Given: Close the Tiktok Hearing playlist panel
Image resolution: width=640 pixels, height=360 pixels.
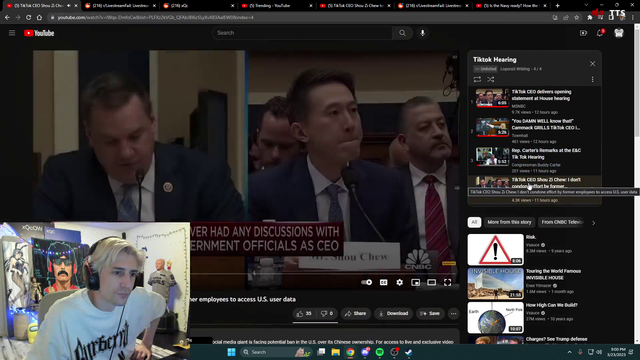Looking at the screenshot, I should coord(592,64).
